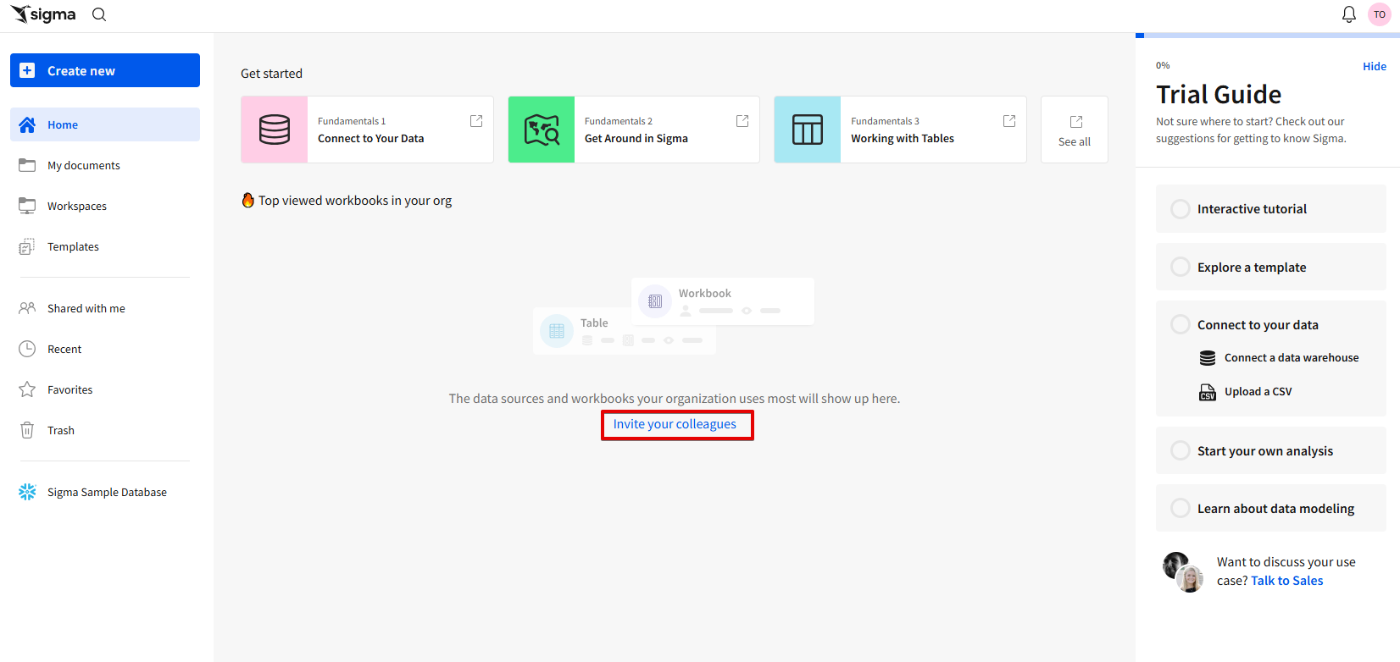The width and height of the screenshot is (1400, 662).
Task: Check off the Start your own analysis circle
Action: pos(1180,451)
